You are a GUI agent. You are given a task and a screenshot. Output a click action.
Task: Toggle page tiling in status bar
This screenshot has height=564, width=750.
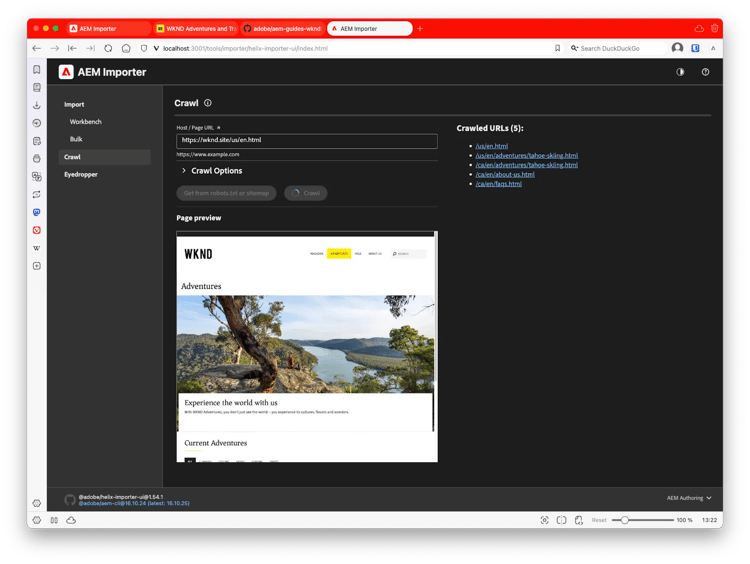562,520
